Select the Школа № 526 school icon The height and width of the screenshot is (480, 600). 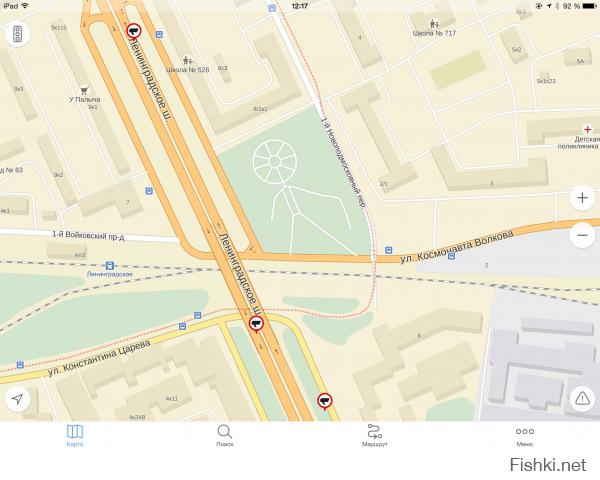pos(187,60)
